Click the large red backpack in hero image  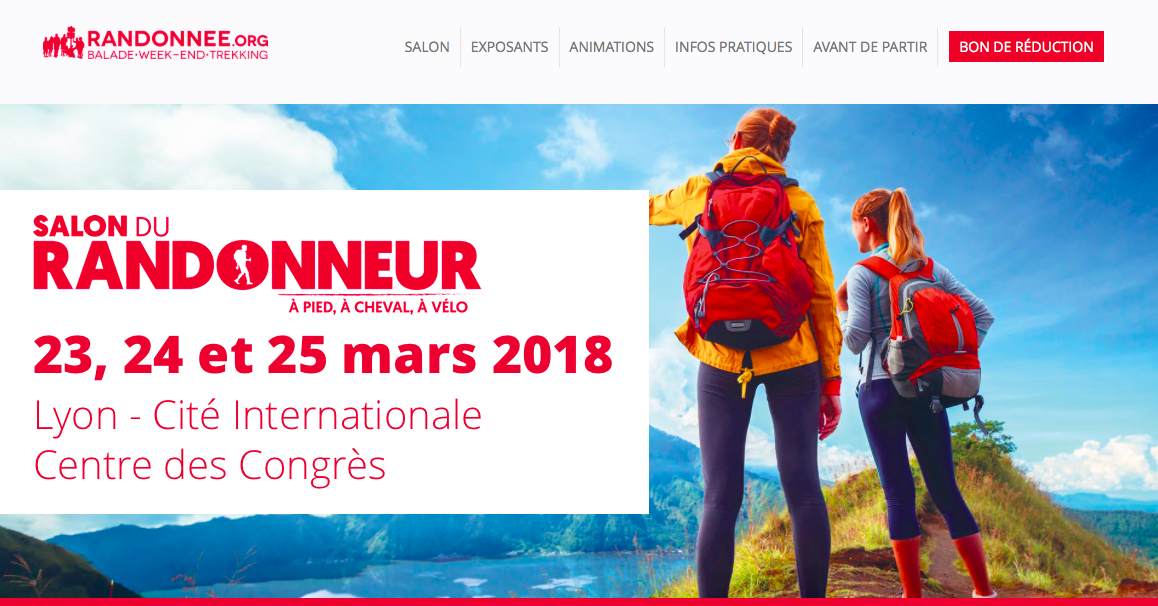[x=746, y=258]
